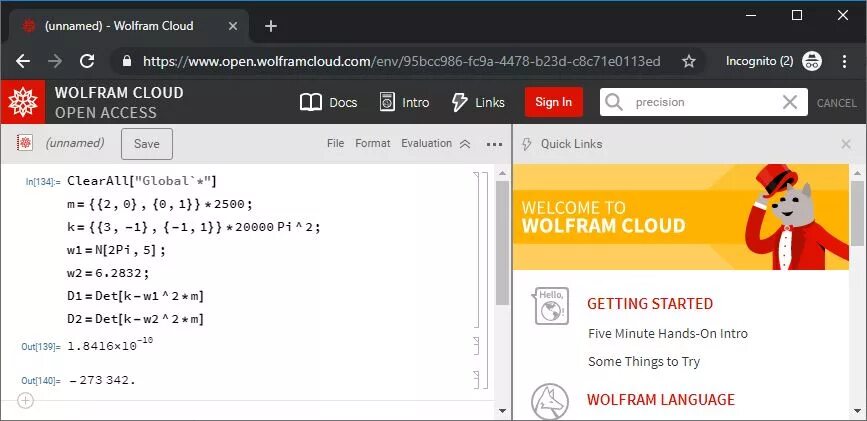867x421 pixels.
Task: Open the Links lightning icon
Action: 459,102
